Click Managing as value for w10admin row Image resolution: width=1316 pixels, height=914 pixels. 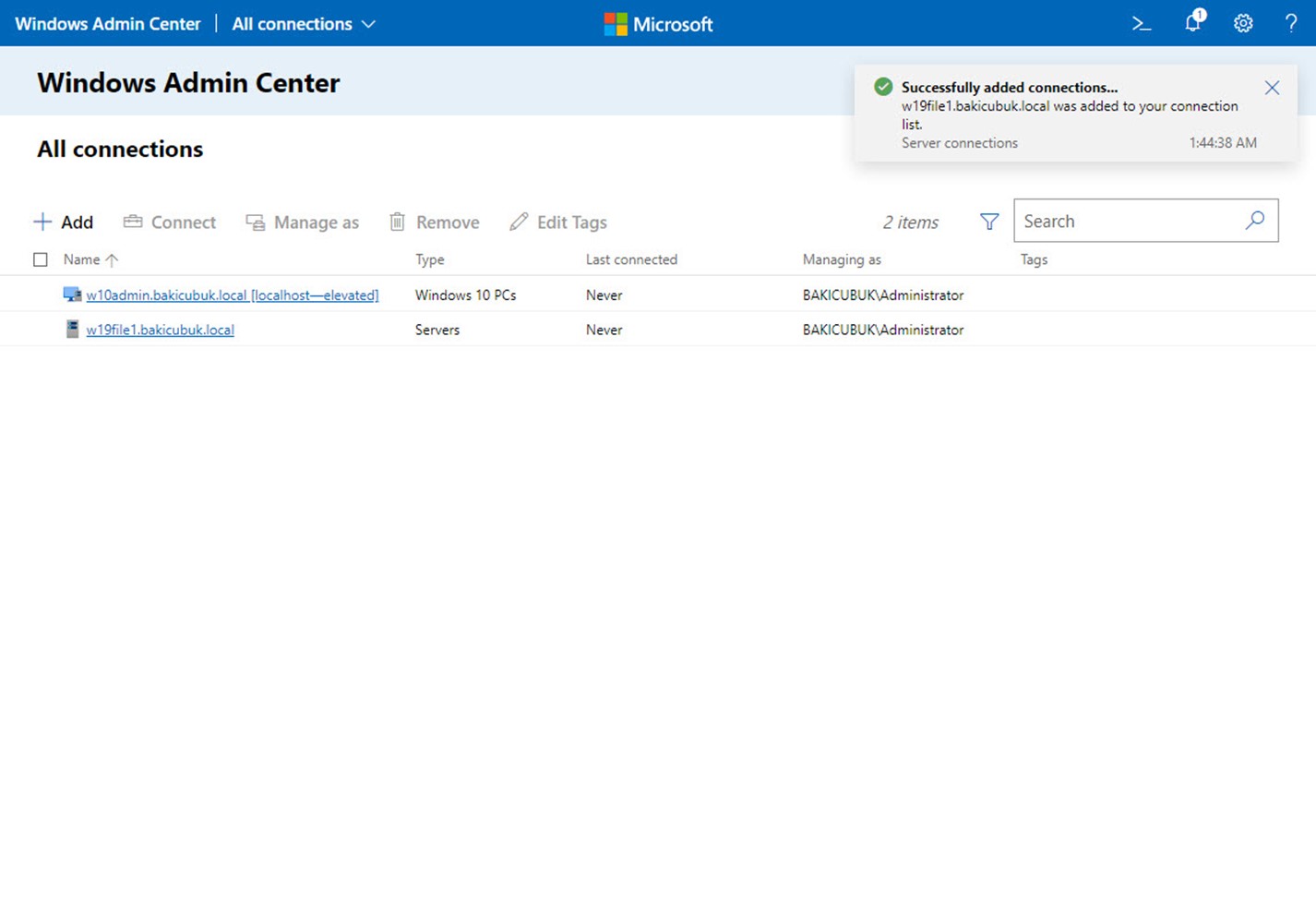coord(883,295)
